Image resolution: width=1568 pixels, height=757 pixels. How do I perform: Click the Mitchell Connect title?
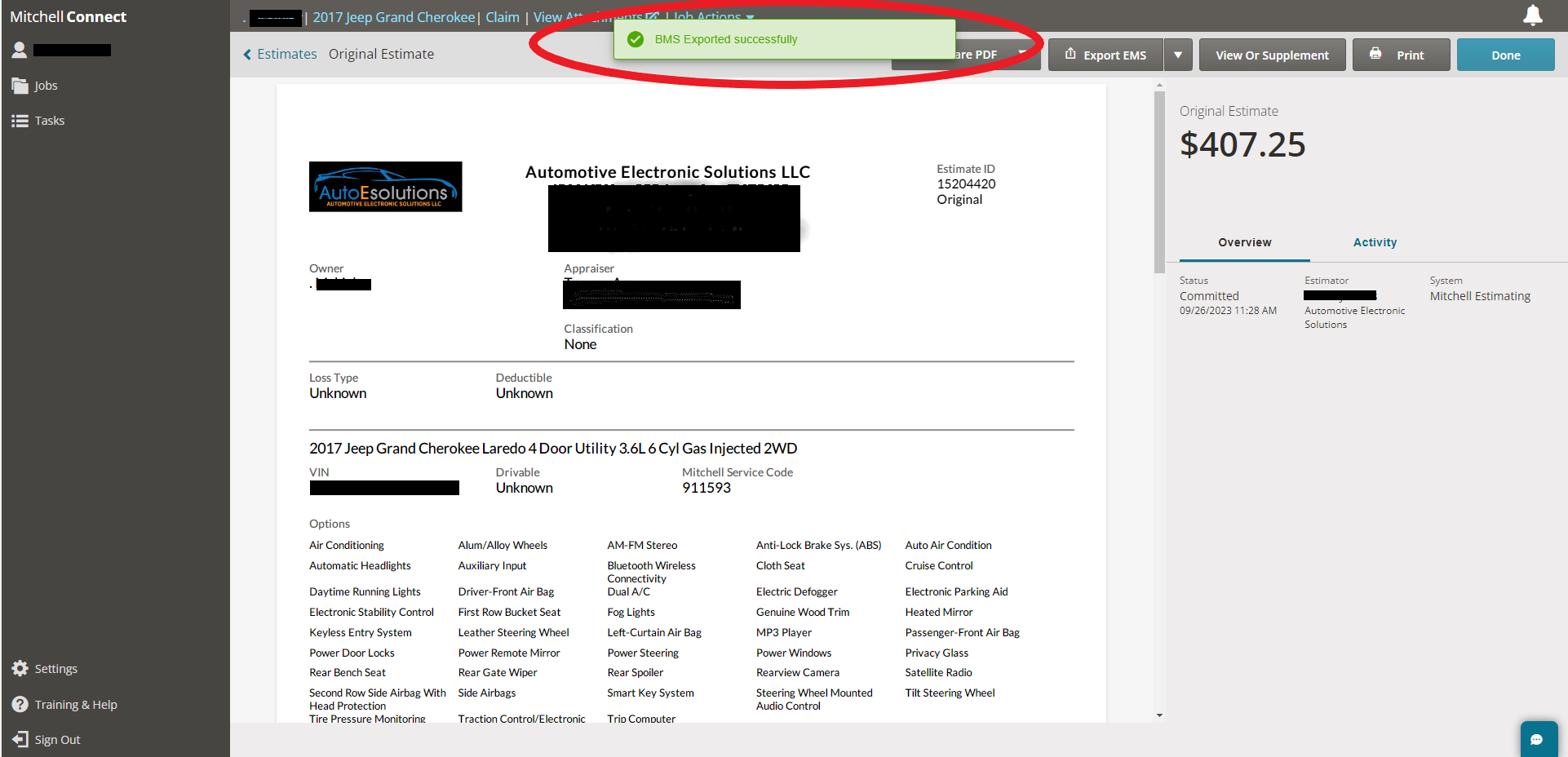pyautogui.click(x=68, y=16)
